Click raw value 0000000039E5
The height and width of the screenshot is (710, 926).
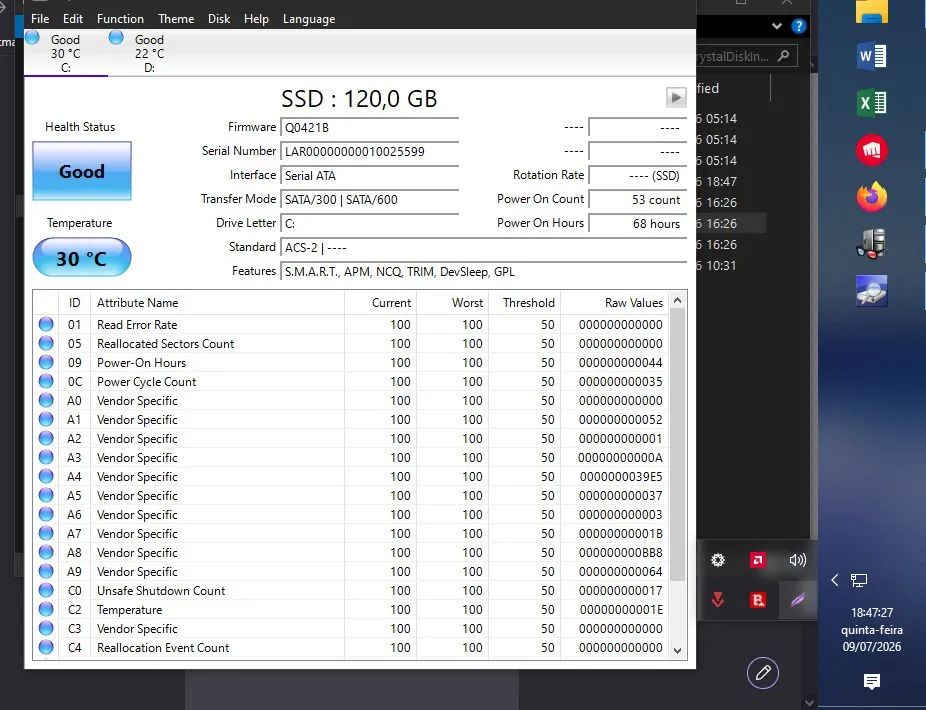[621, 477]
